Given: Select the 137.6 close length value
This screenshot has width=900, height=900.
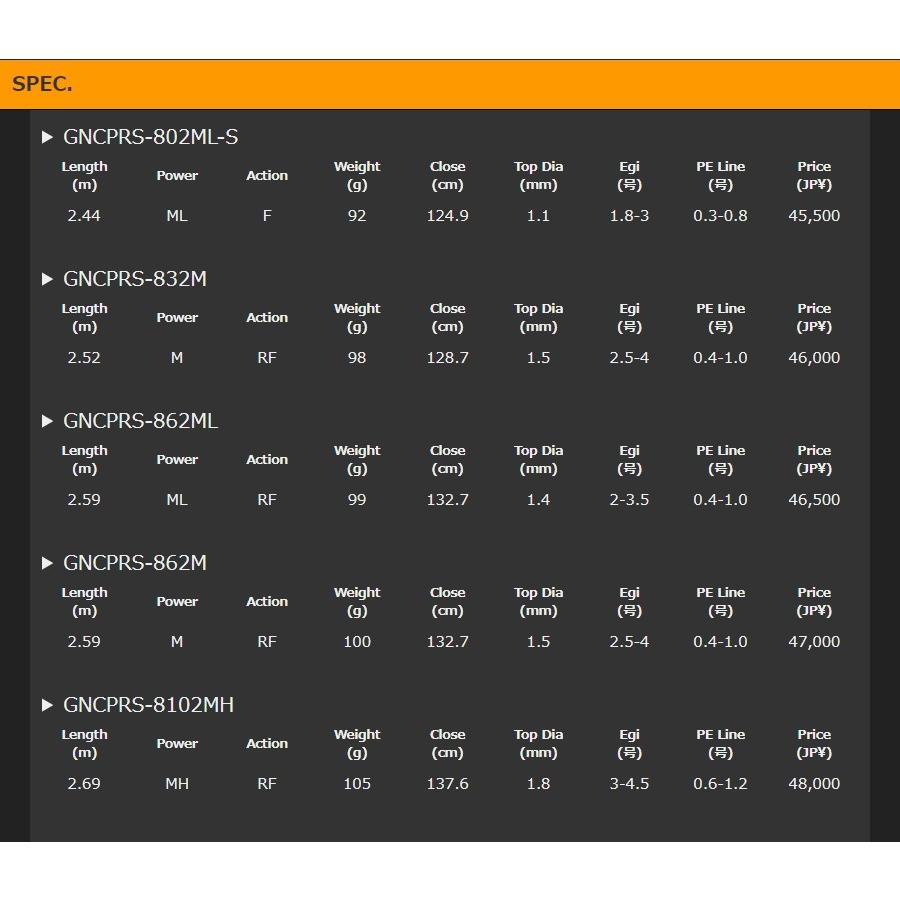Looking at the screenshot, I should (x=447, y=784).
